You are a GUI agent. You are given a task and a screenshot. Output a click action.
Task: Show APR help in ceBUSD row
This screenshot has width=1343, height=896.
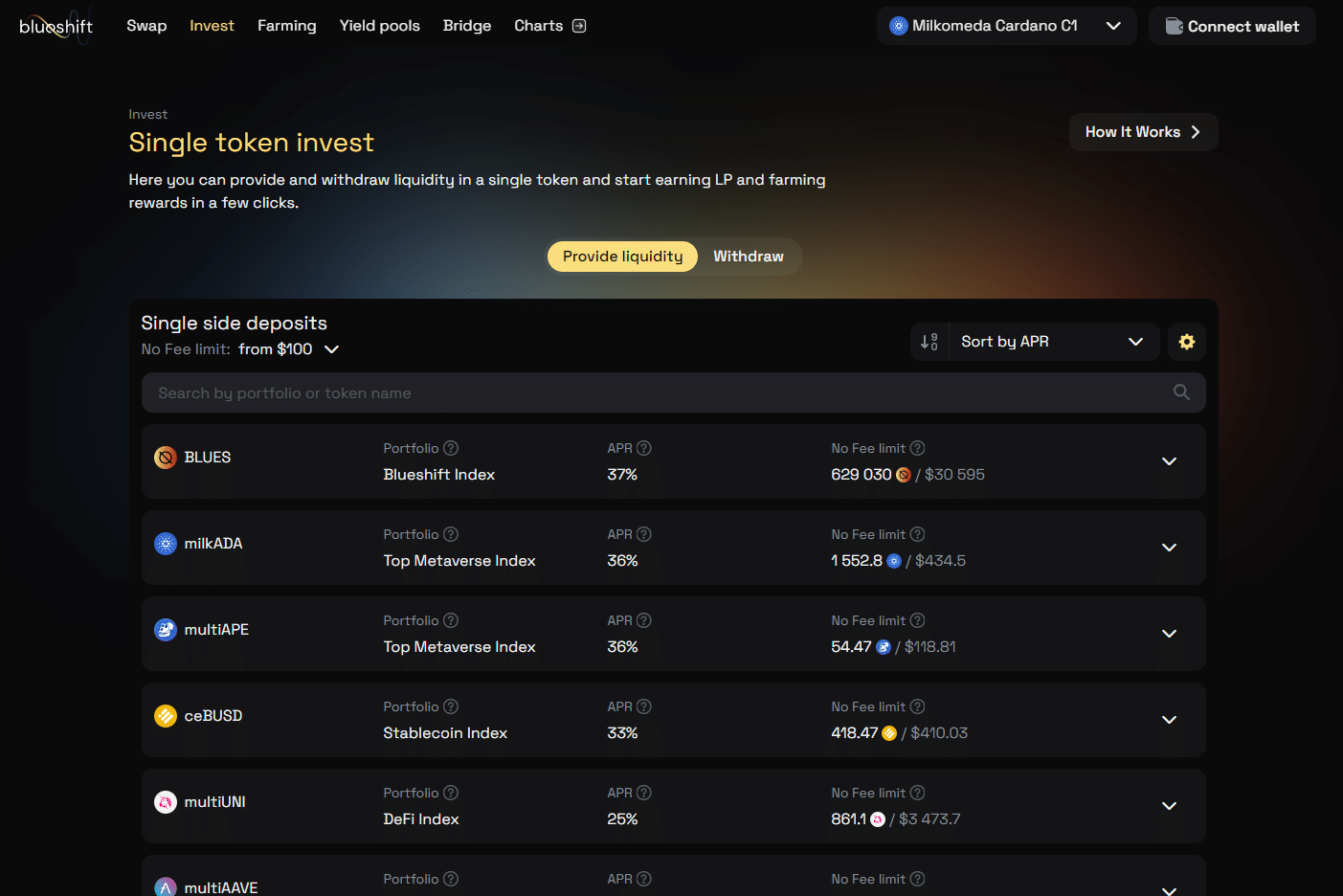644,706
